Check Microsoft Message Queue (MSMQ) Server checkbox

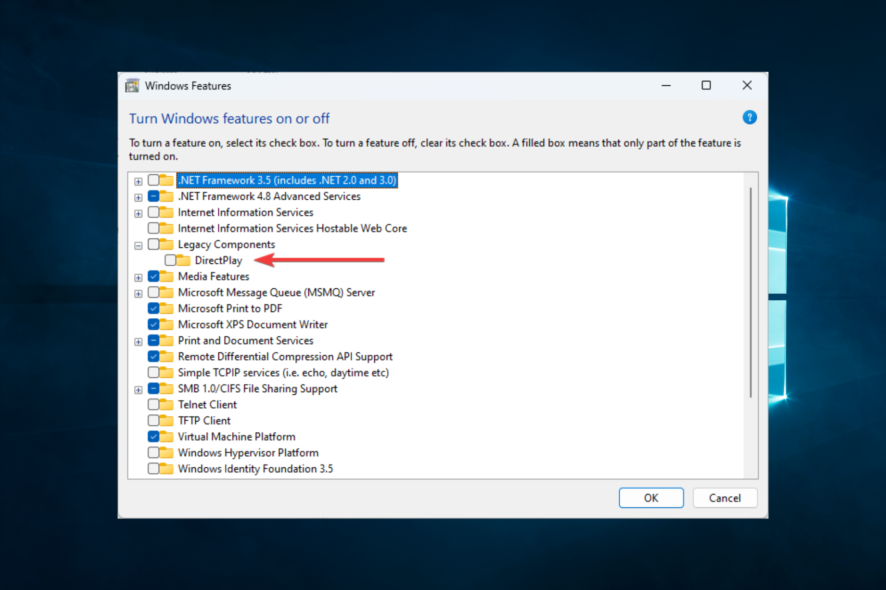pyautogui.click(x=153, y=292)
